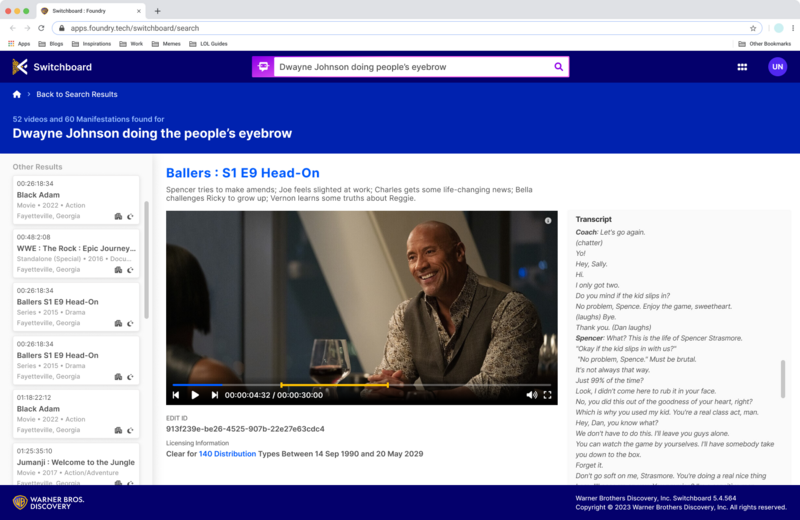Click crescent icon on Black Adam 01:18:22:12 card
Screen dimensions: 800x520
click(131, 430)
